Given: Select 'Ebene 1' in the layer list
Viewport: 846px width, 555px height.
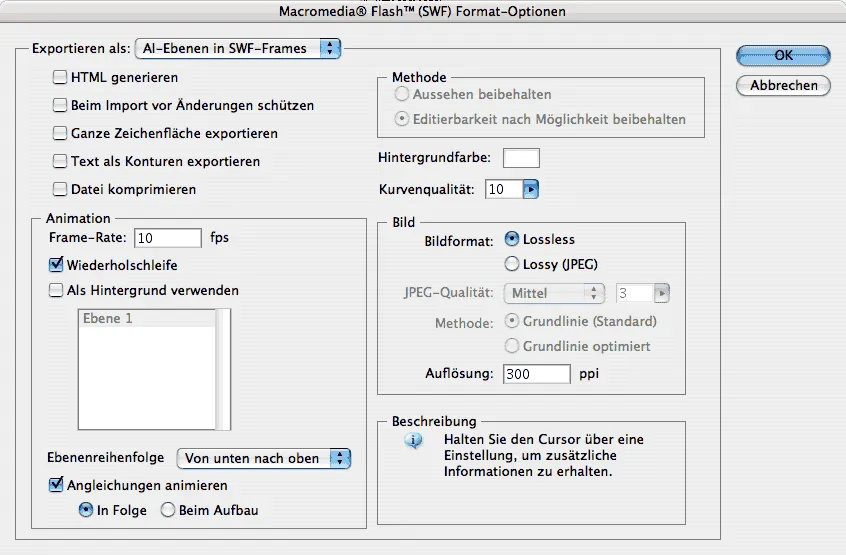Looking at the screenshot, I should pos(147,318).
